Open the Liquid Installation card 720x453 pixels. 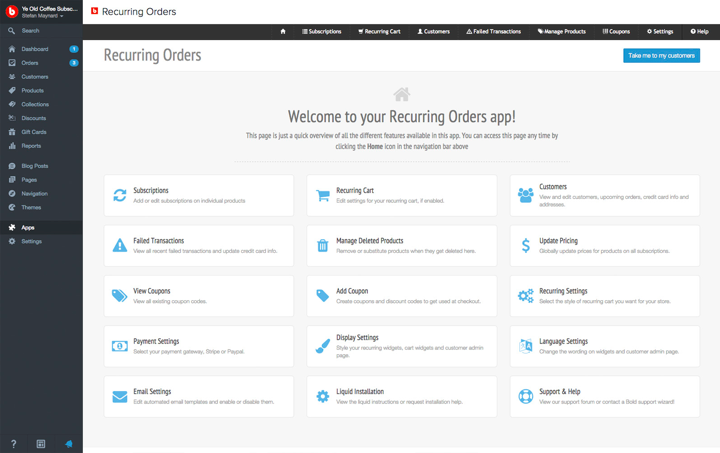tap(401, 396)
